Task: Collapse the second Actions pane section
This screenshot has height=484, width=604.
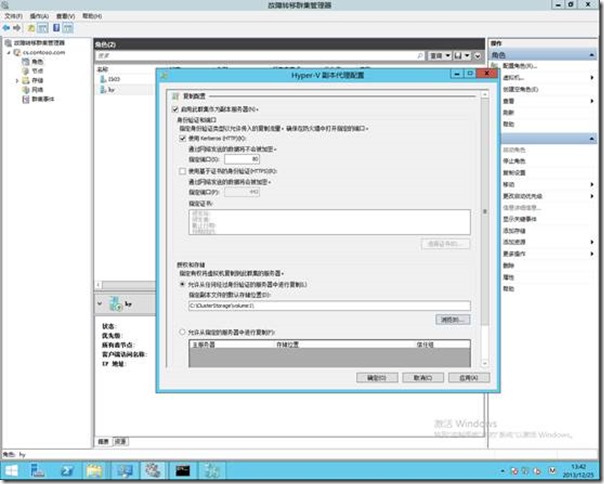Action: [591, 138]
